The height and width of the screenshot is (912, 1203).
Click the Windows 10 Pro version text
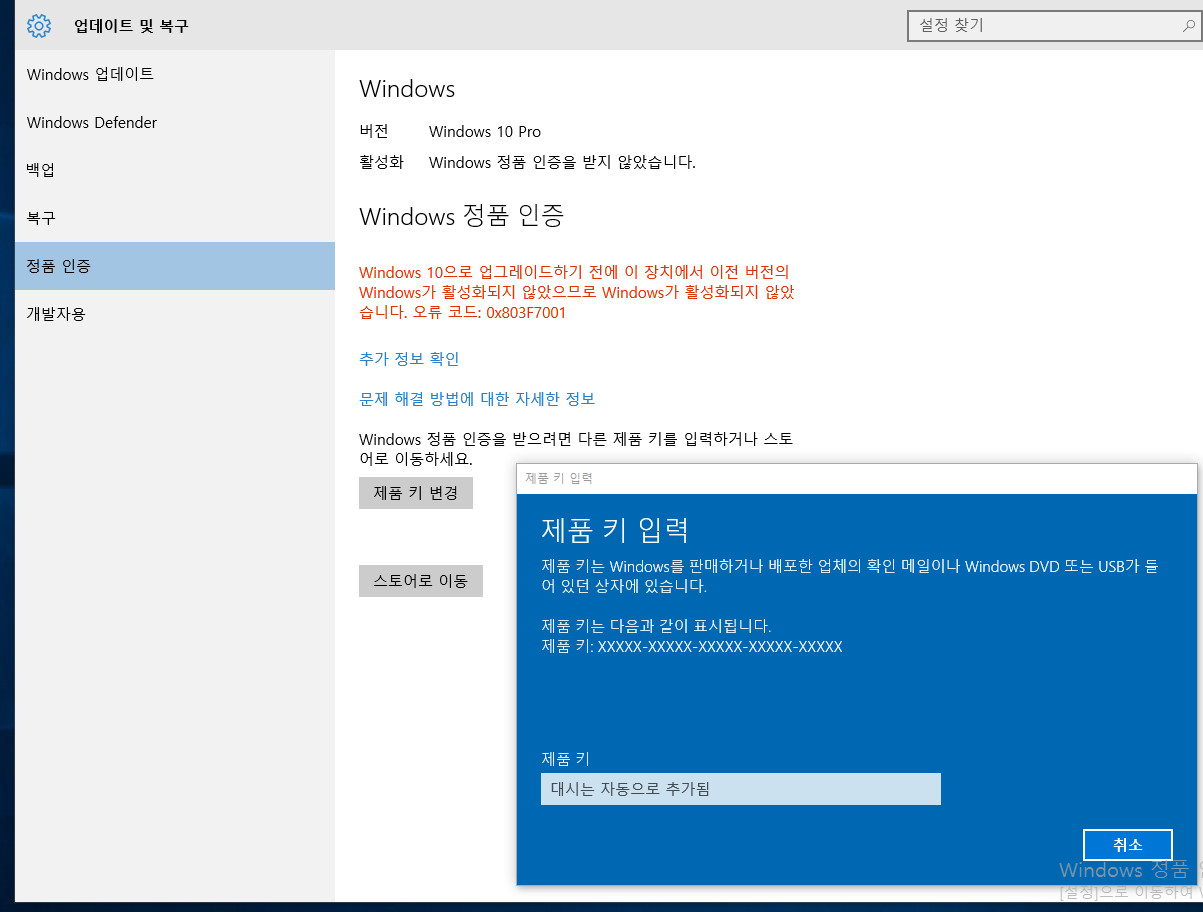point(485,132)
